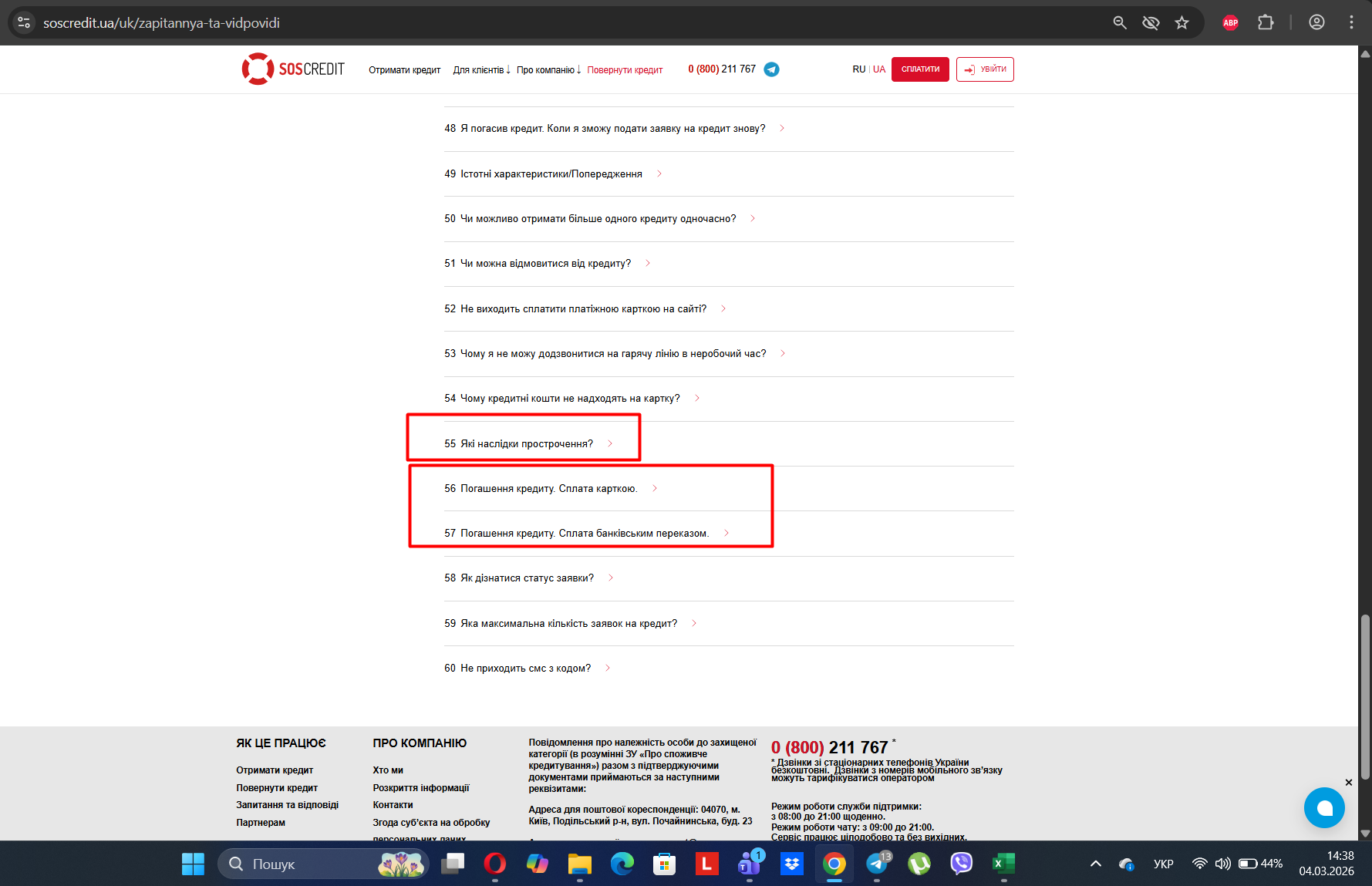Open Viber from the taskbar
This screenshot has height=886, width=1372.
(962, 864)
